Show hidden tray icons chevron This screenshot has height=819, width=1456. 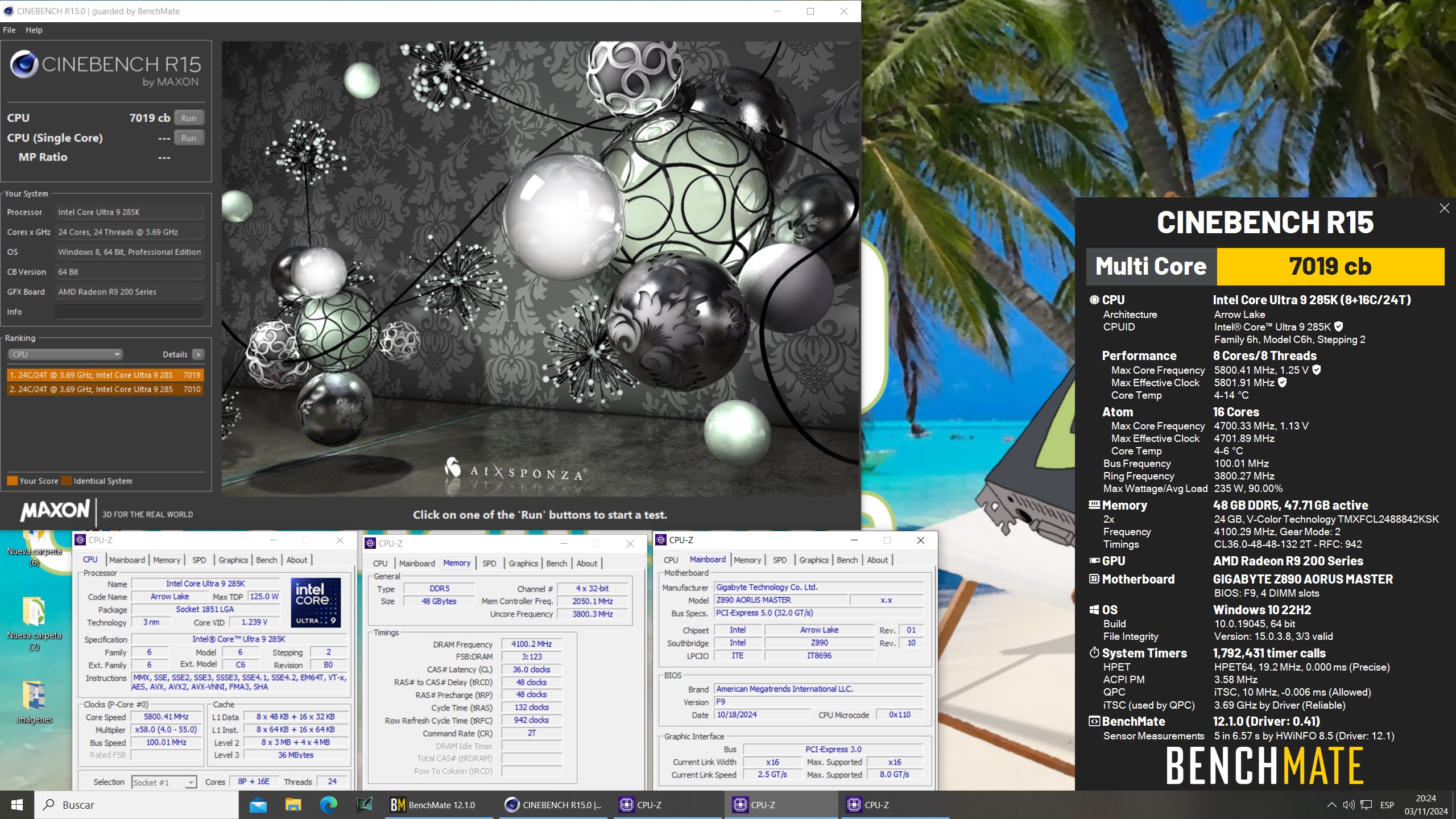[1331, 805]
